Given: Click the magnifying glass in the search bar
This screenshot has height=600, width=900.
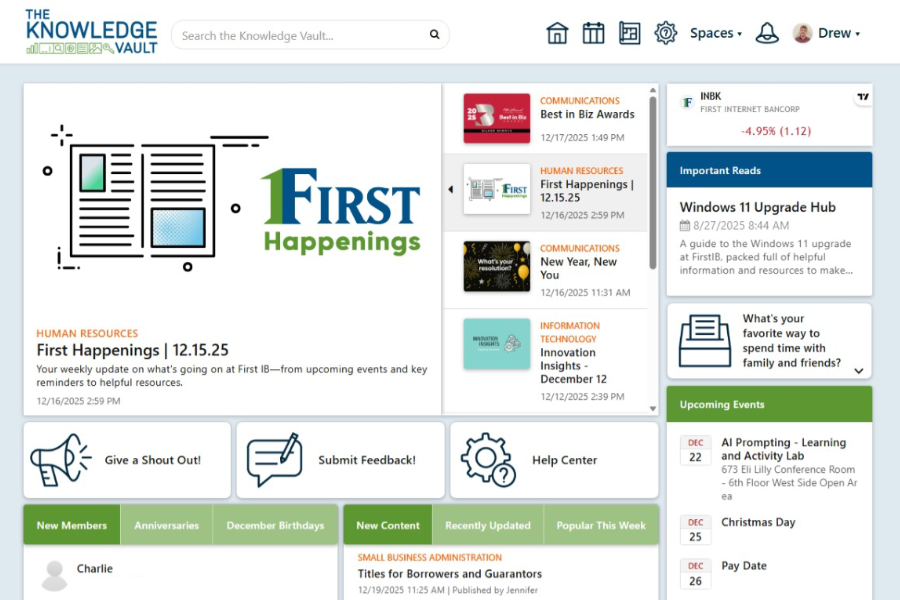Looking at the screenshot, I should 434,33.
